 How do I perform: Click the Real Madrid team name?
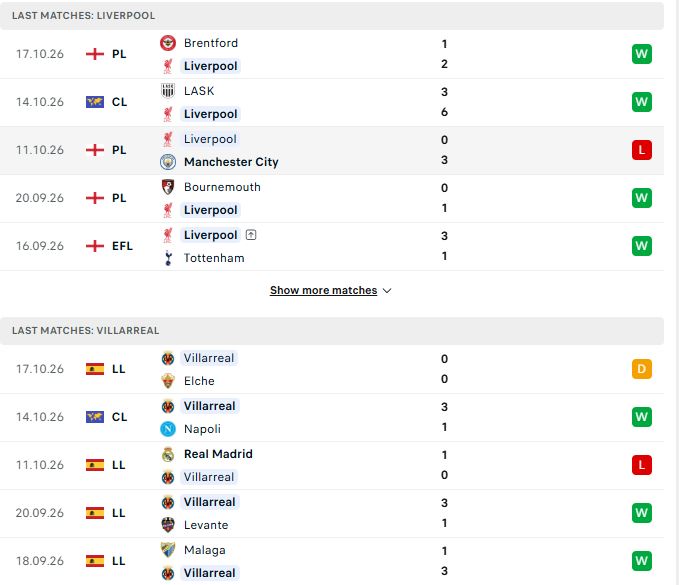coord(218,454)
